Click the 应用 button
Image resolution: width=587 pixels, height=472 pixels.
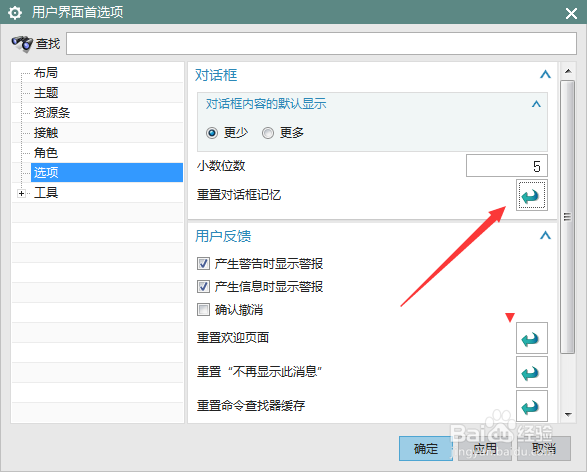485,448
